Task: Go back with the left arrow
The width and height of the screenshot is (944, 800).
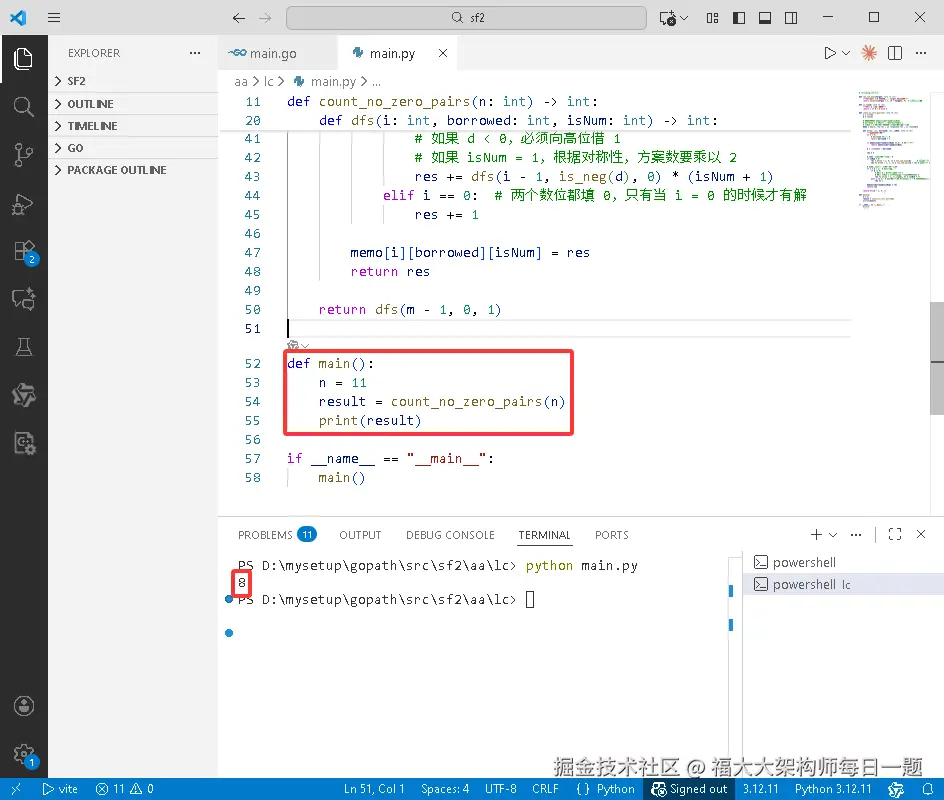Action: coord(239,18)
